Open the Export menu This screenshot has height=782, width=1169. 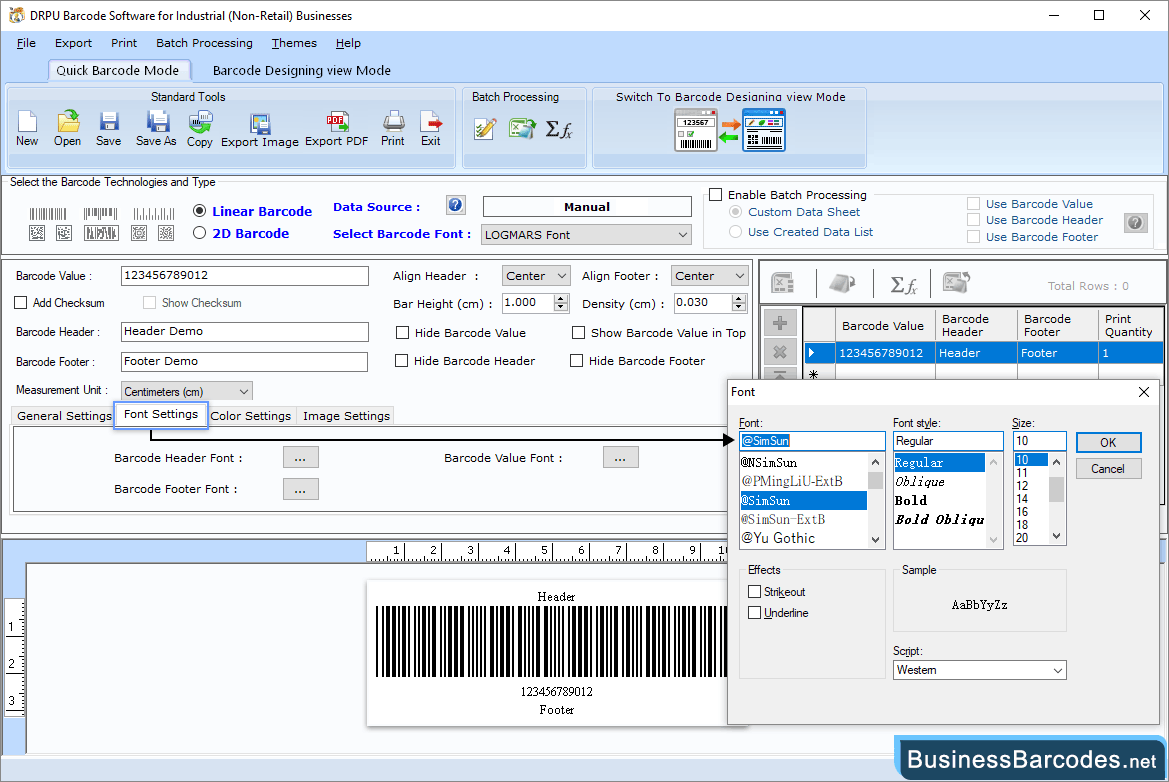(73, 43)
